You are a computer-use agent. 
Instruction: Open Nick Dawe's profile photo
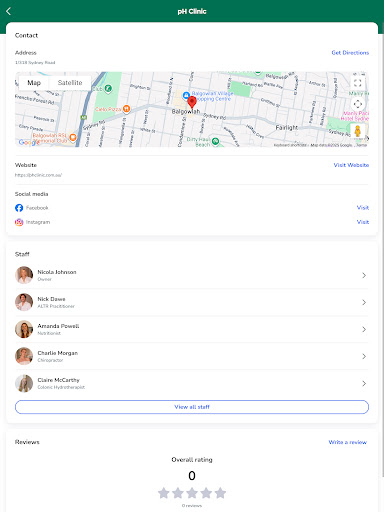point(24,302)
